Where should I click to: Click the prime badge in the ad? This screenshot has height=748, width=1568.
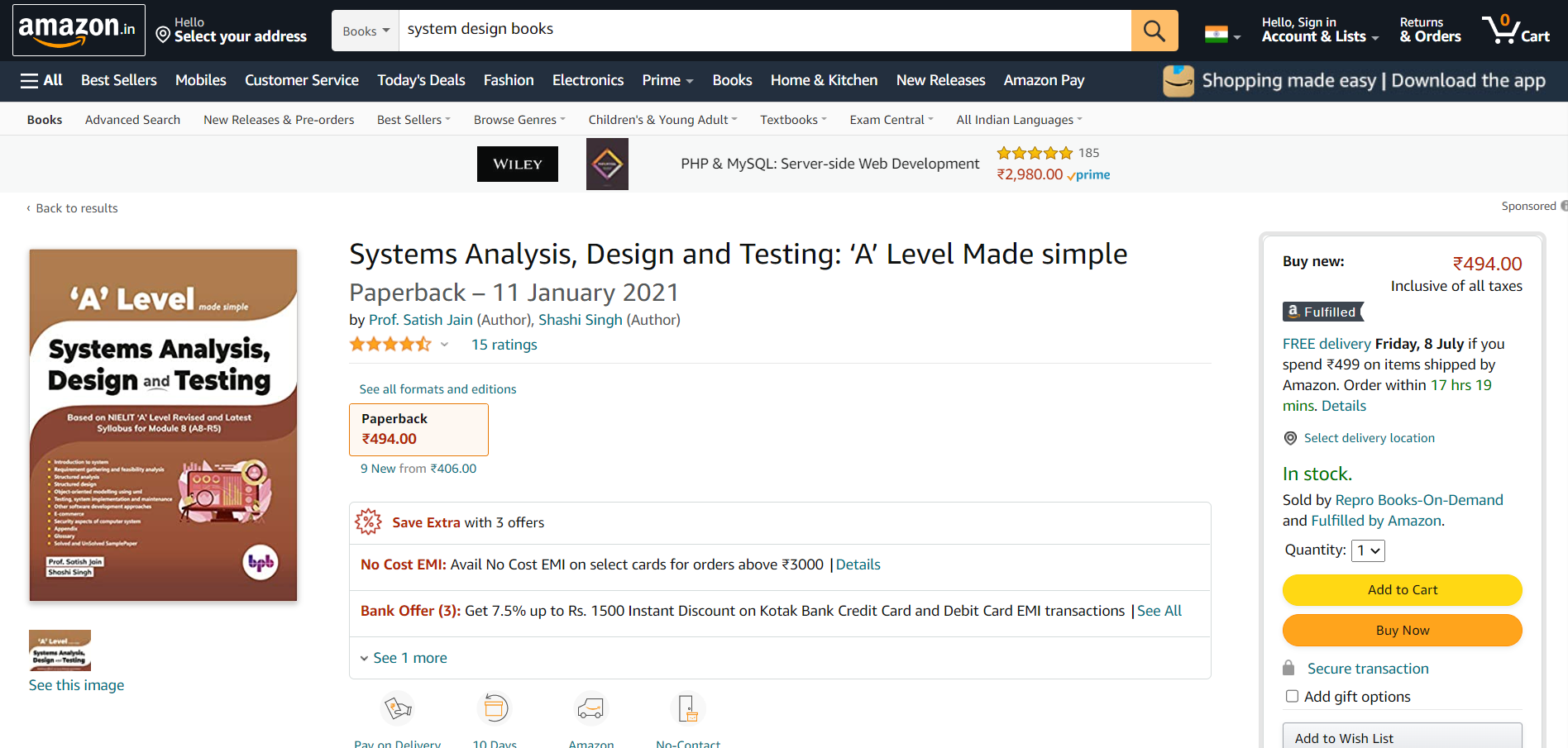[1088, 175]
